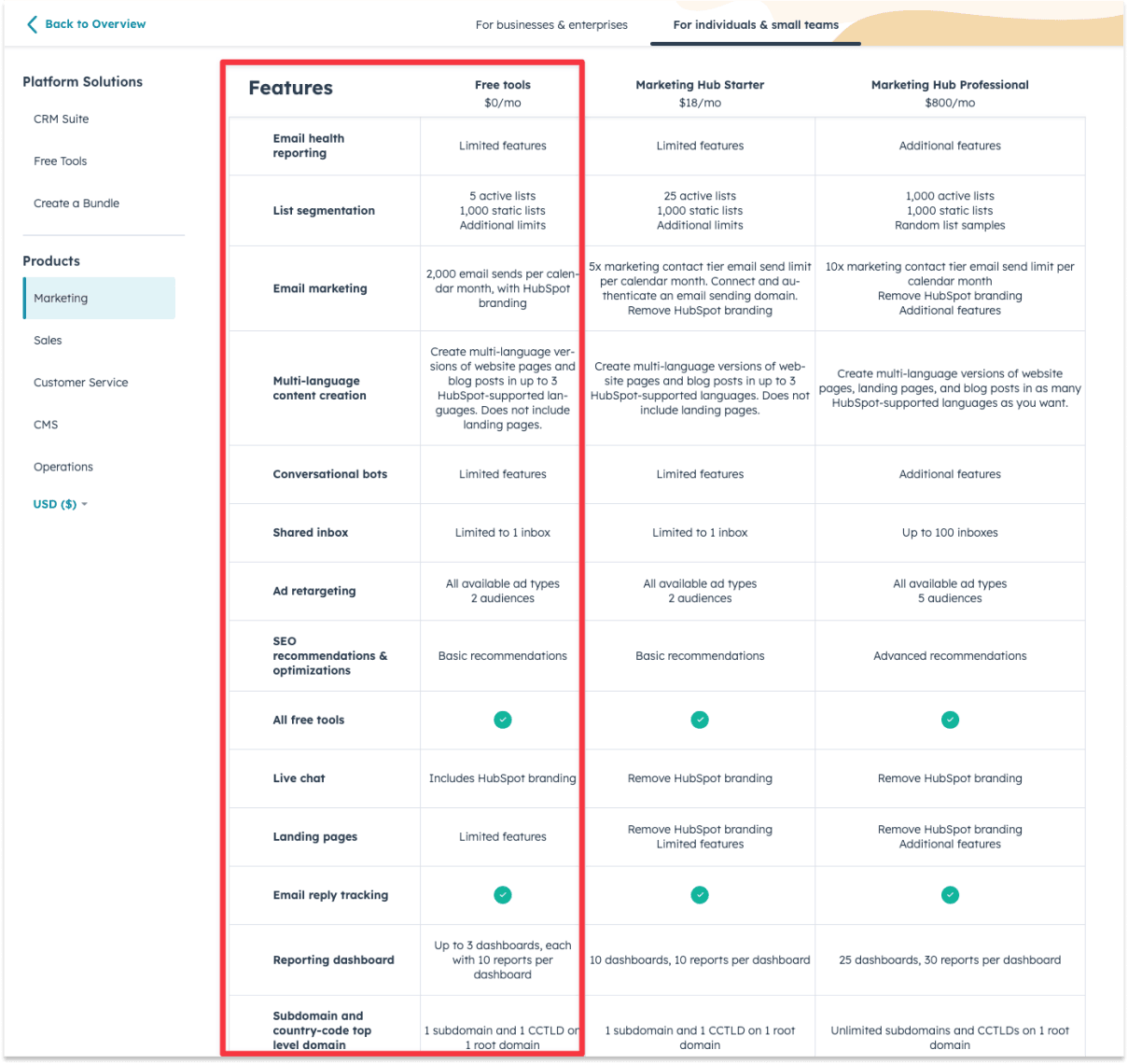Click the Marketing Hub Starter $18/mo column header

tap(699, 92)
